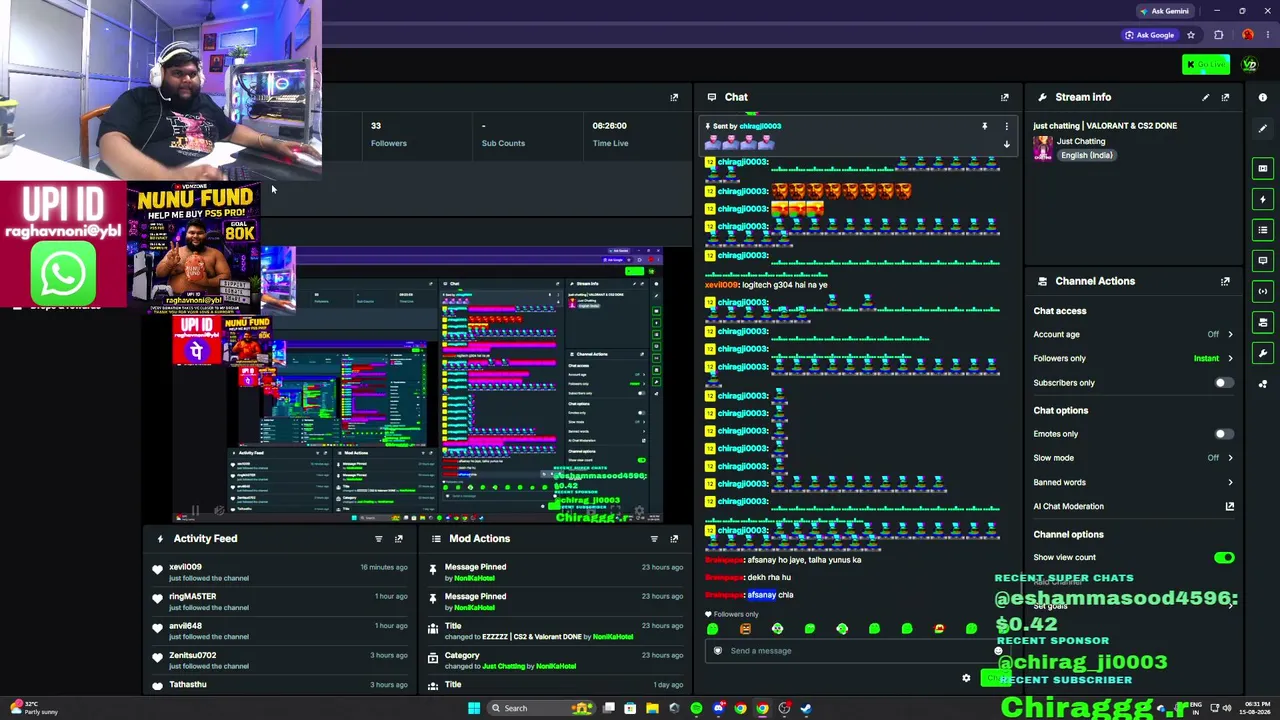Image resolution: width=1280 pixels, height=720 pixels.
Task: Pop out the Channel Actions panel
Action: click(x=1225, y=281)
